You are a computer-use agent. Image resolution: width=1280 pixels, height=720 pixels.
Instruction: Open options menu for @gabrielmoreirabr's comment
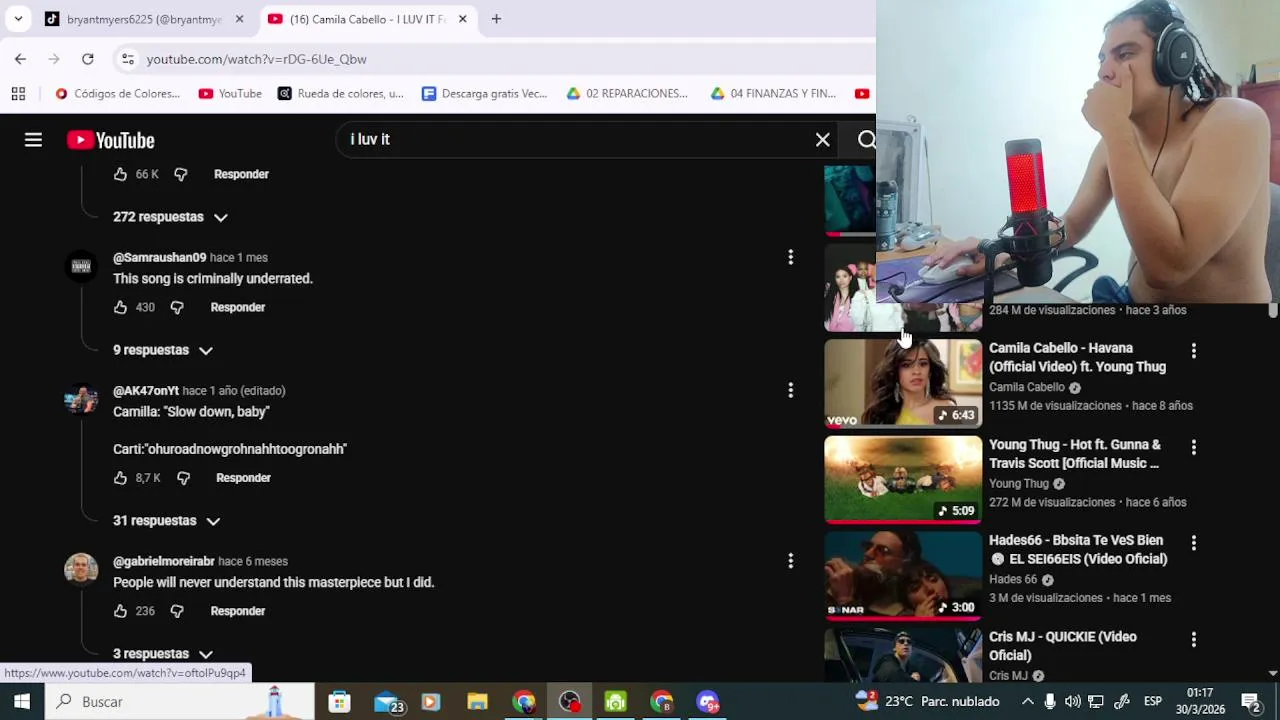coord(790,561)
